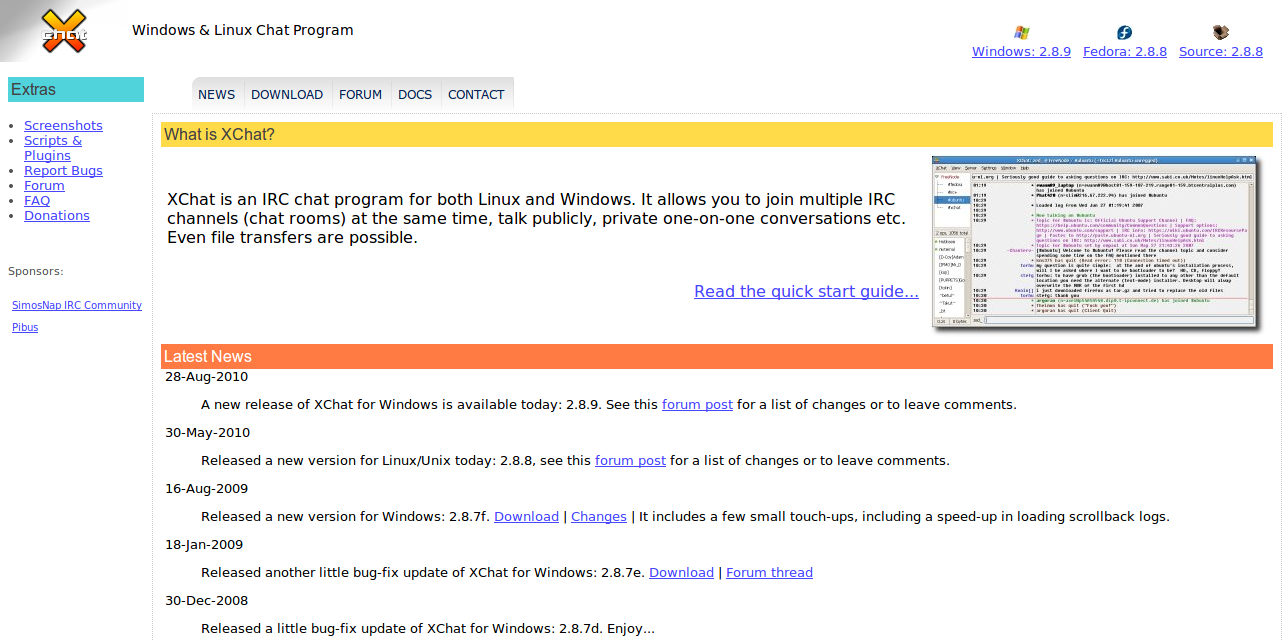The width and height of the screenshot is (1286, 641).
Task: Click the Fedora logo icon
Action: point(1125,33)
